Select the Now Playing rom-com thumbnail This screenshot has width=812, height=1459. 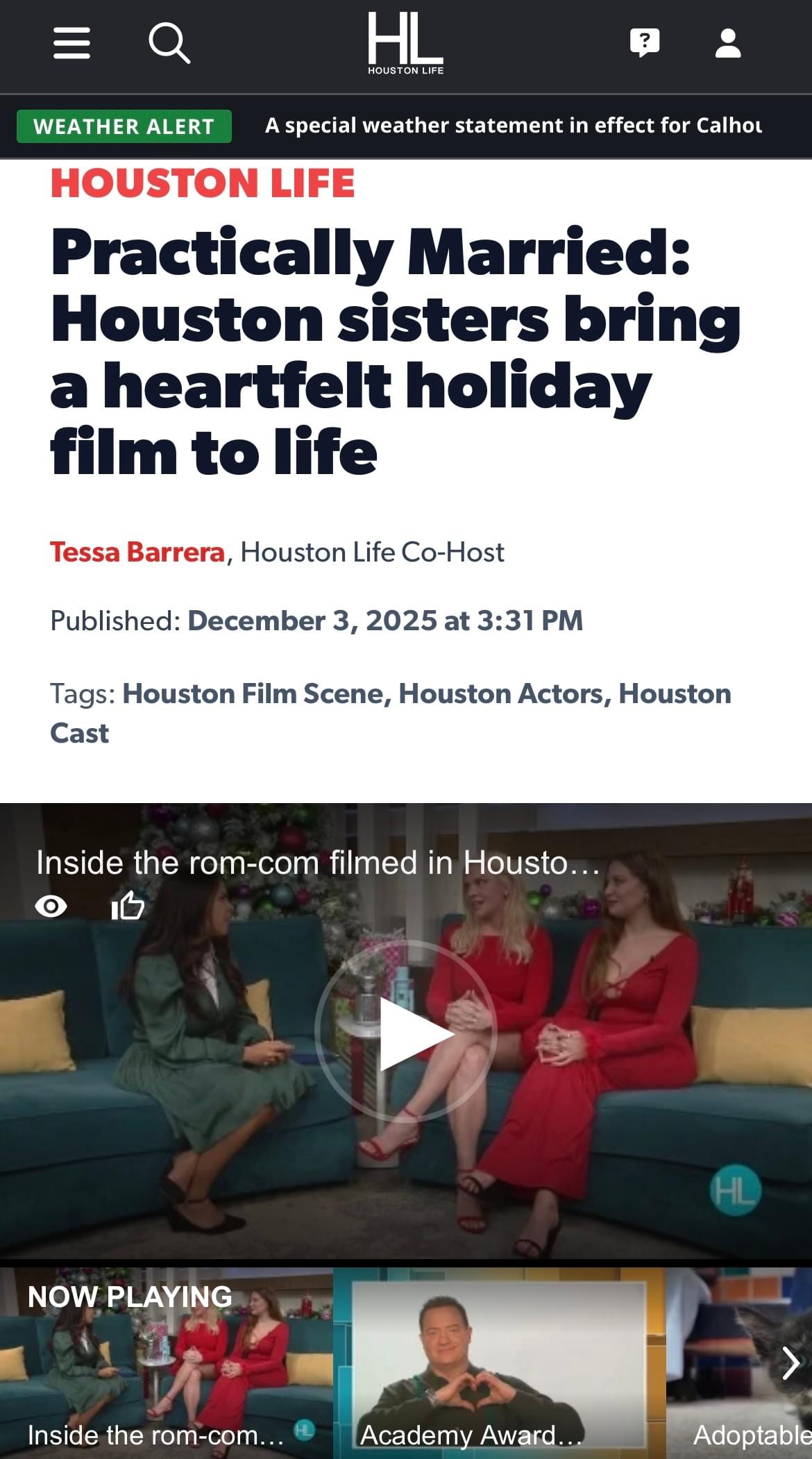pos(167,1363)
